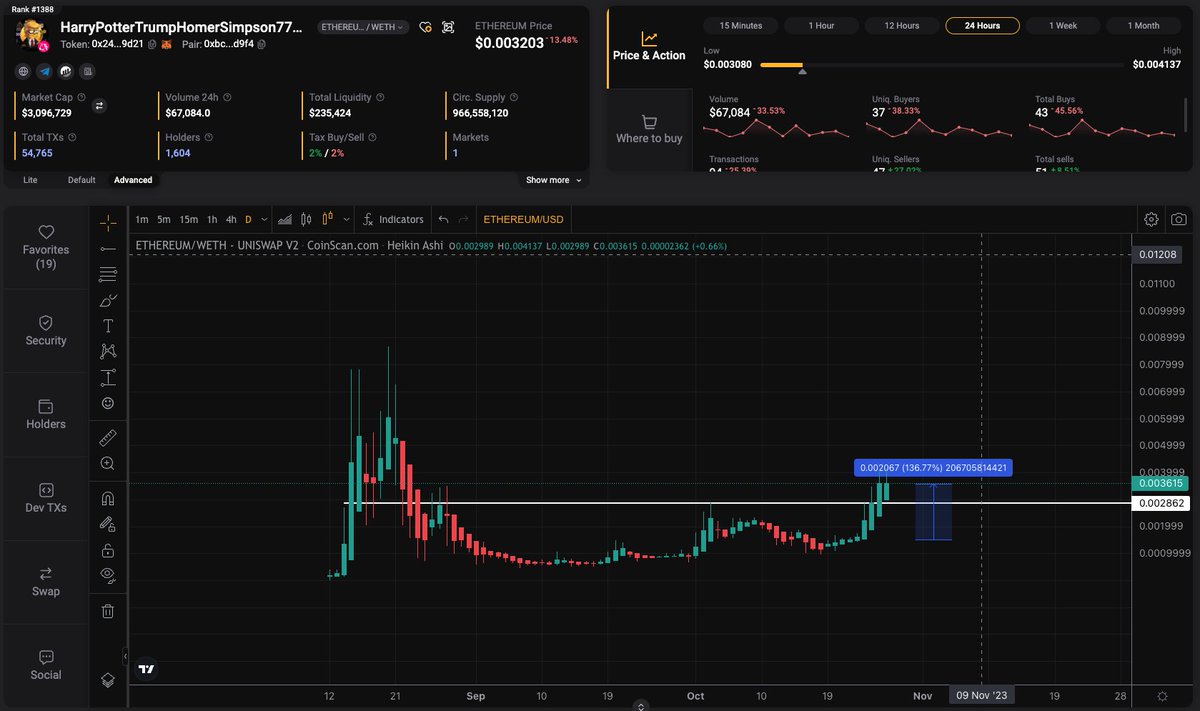
Task: Open the emoji icons tool
Action: click(108, 403)
